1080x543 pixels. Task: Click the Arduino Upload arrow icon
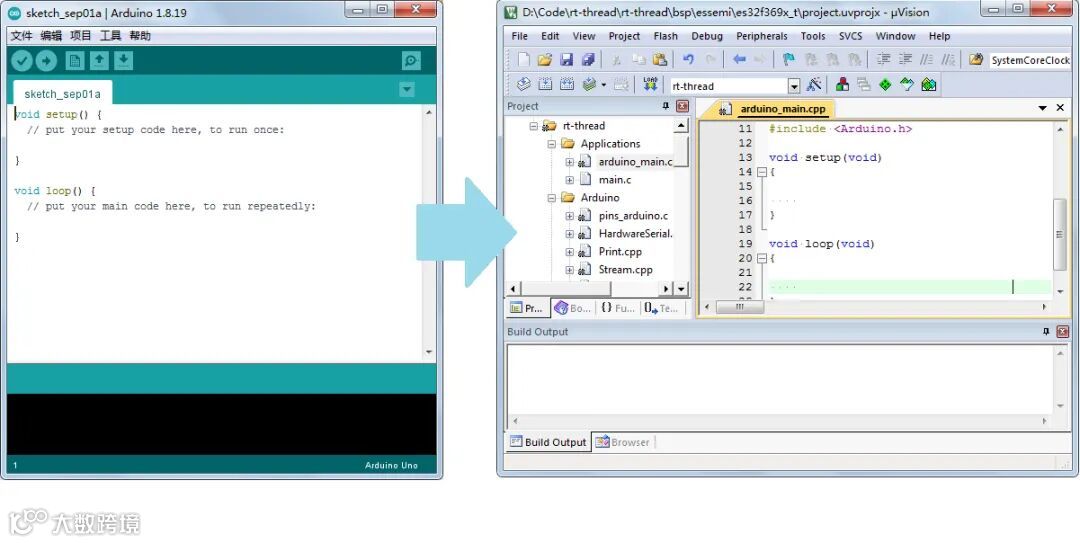(x=46, y=61)
